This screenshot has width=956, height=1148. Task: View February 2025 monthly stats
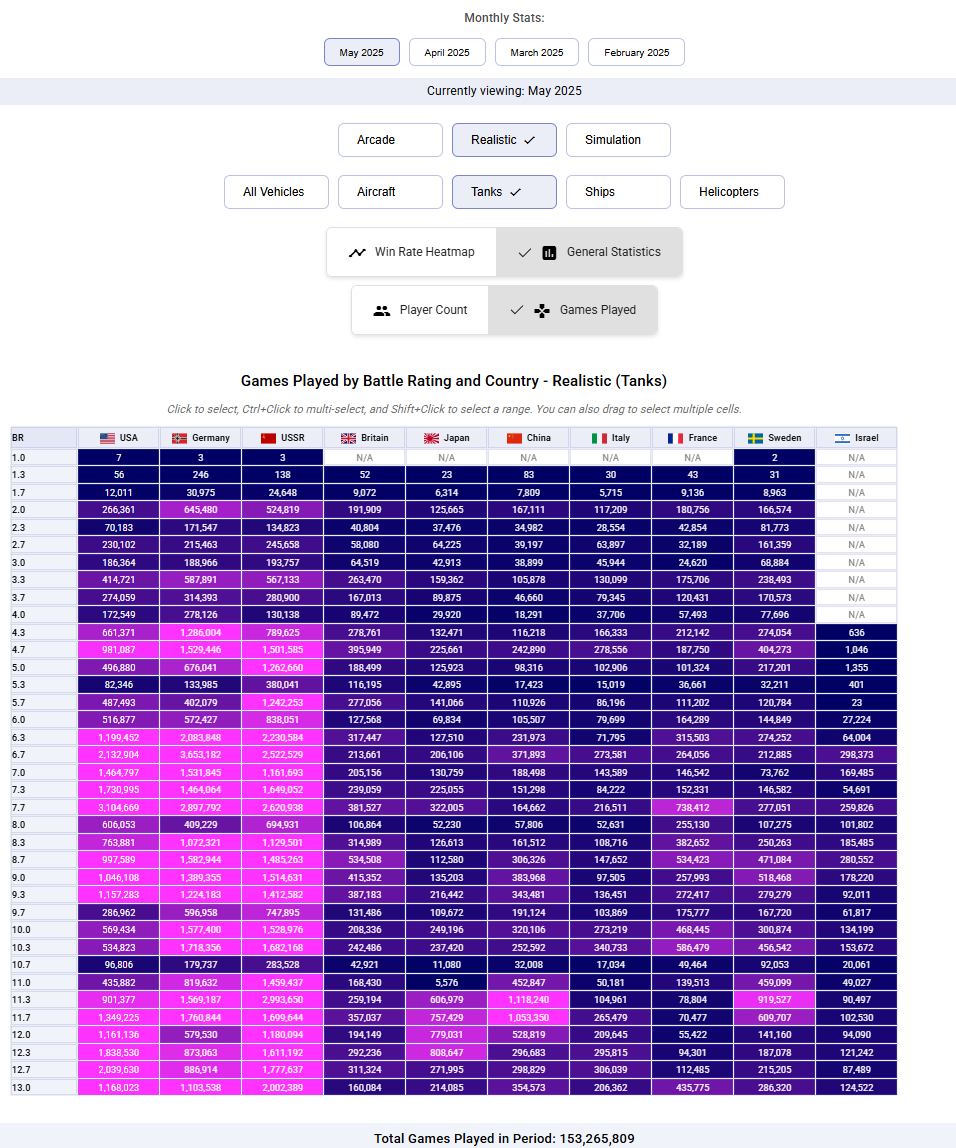(636, 52)
